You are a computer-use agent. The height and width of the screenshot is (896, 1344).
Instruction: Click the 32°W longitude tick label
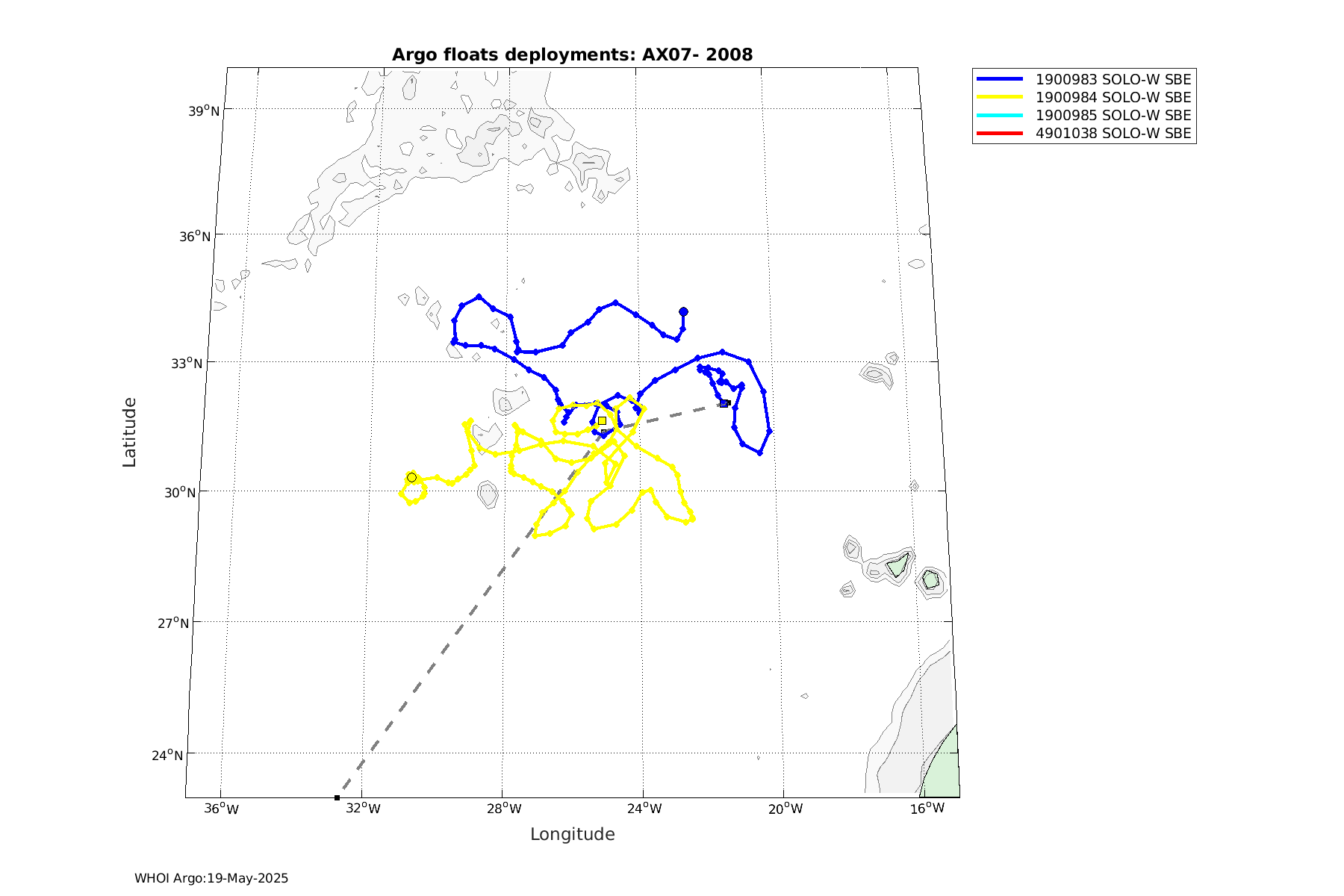click(363, 809)
